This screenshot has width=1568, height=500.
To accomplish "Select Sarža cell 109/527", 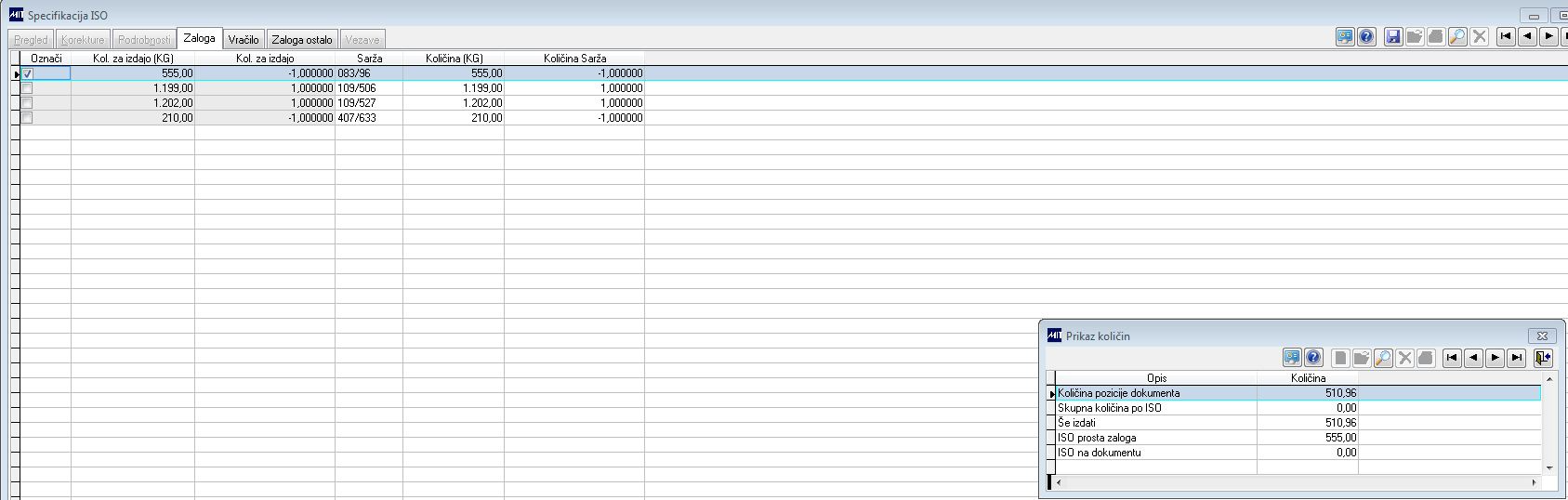I will point(369,103).
